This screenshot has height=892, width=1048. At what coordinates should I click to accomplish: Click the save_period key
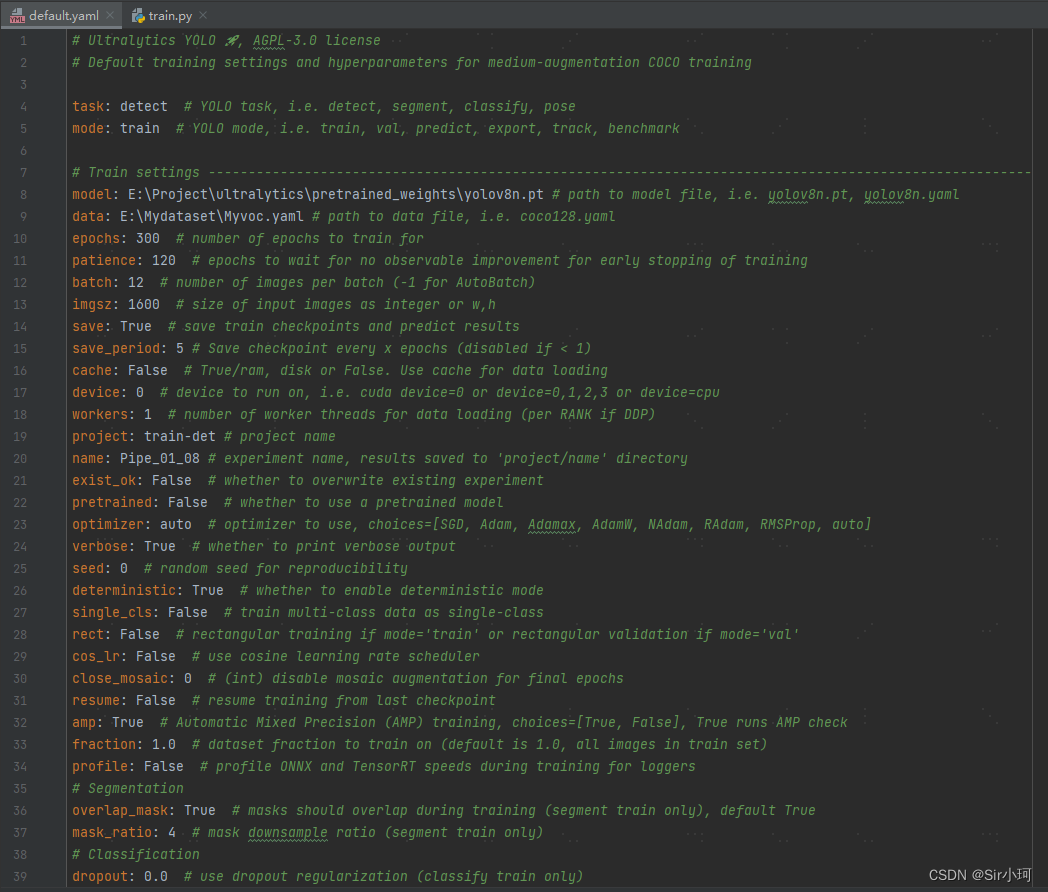(116, 349)
